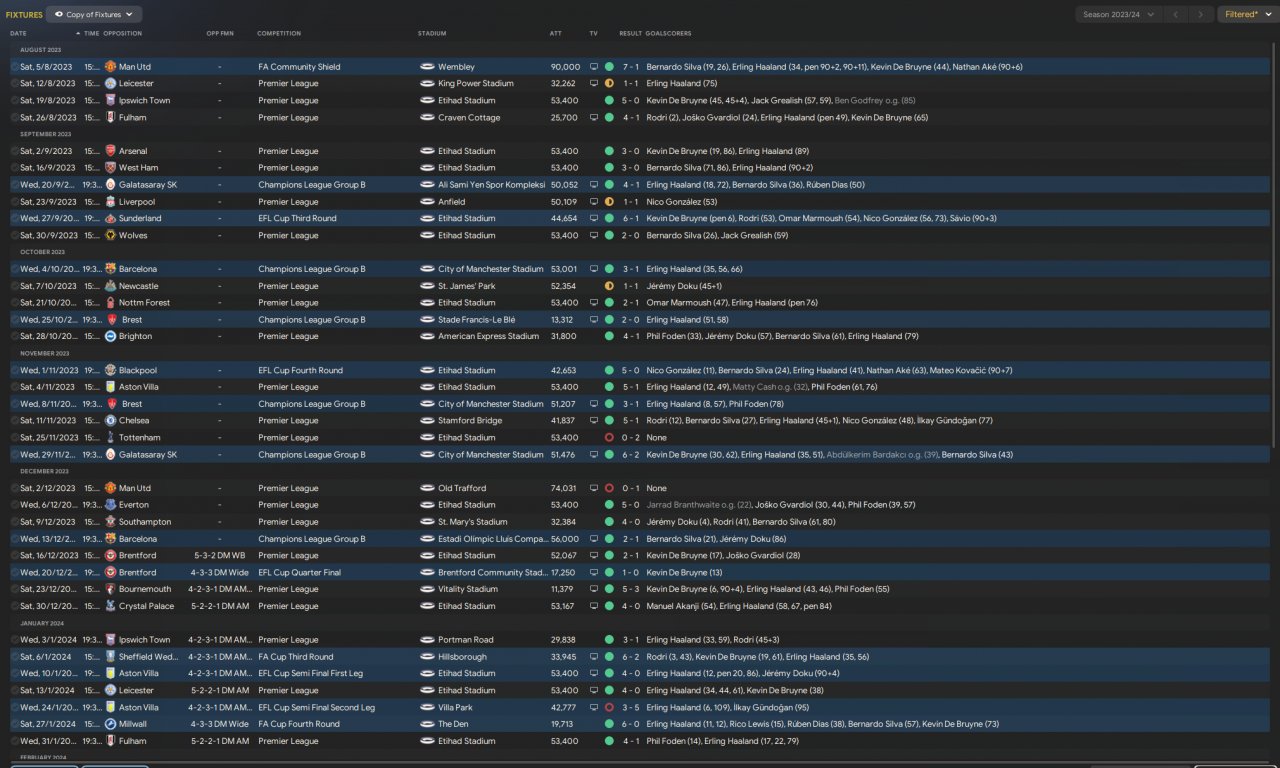Click the Sat, 2/9/2023 fixture date
Image resolution: width=1280 pixels, height=768 pixels.
point(44,151)
